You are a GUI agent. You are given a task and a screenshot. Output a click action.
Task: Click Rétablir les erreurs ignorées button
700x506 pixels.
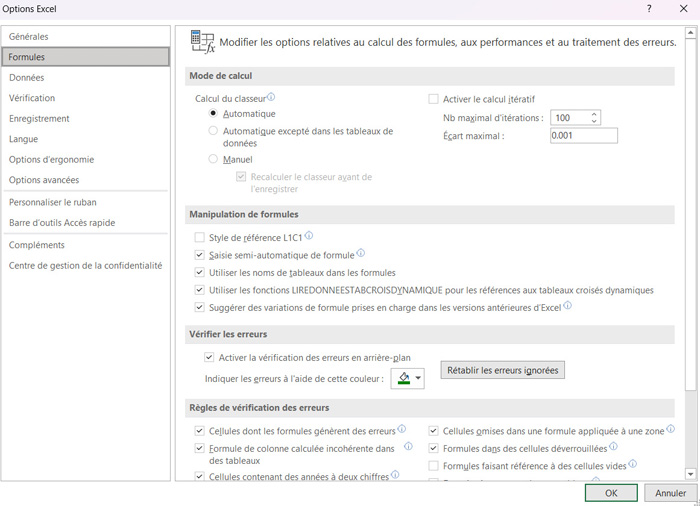(x=503, y=371)
